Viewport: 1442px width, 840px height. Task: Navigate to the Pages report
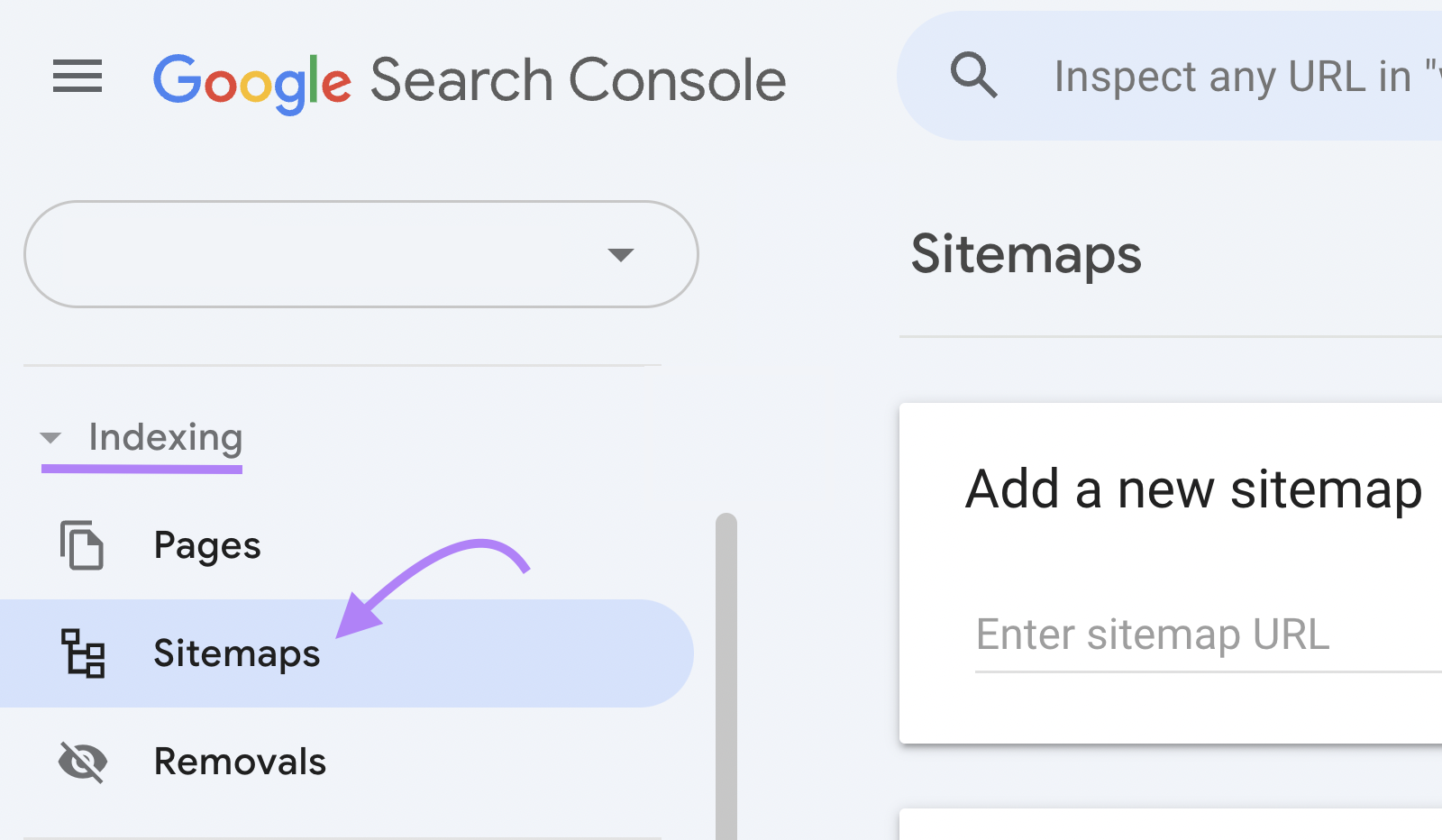point(207,545)
